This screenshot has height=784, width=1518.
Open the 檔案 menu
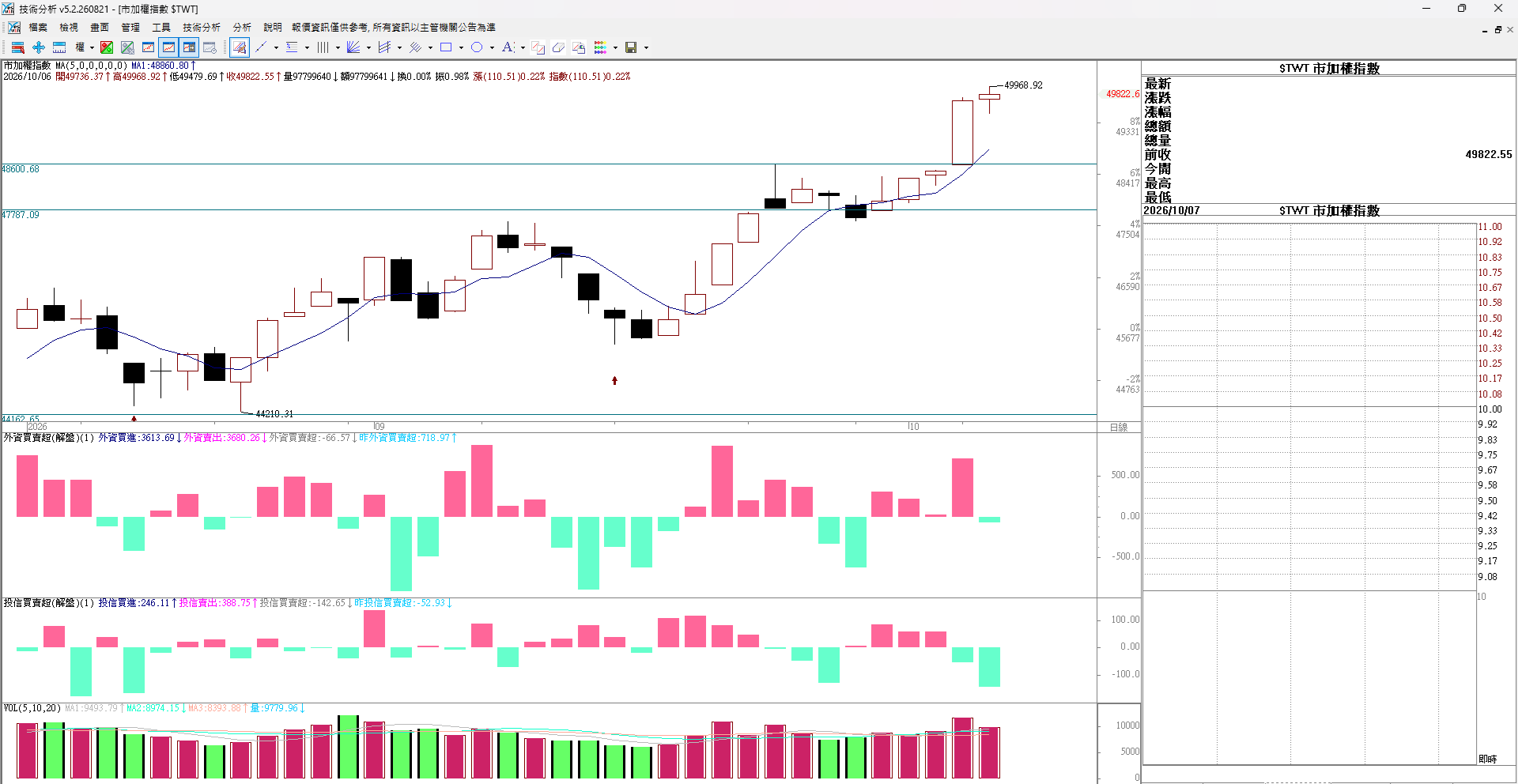point(38,28)
